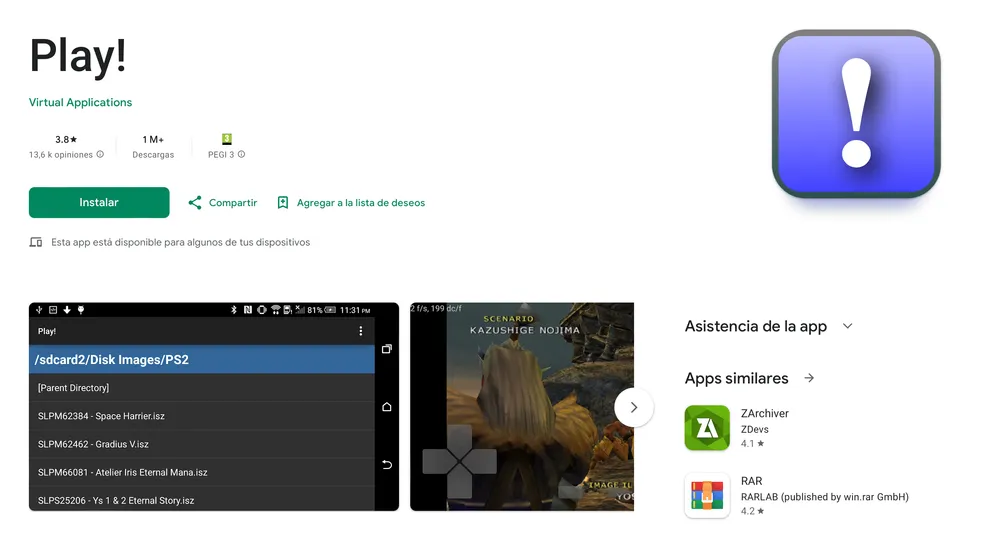View the 3.8 star rating reviews
This screenshot has height=534, width=1000.
pyautogui.click(x=66, y=140)
